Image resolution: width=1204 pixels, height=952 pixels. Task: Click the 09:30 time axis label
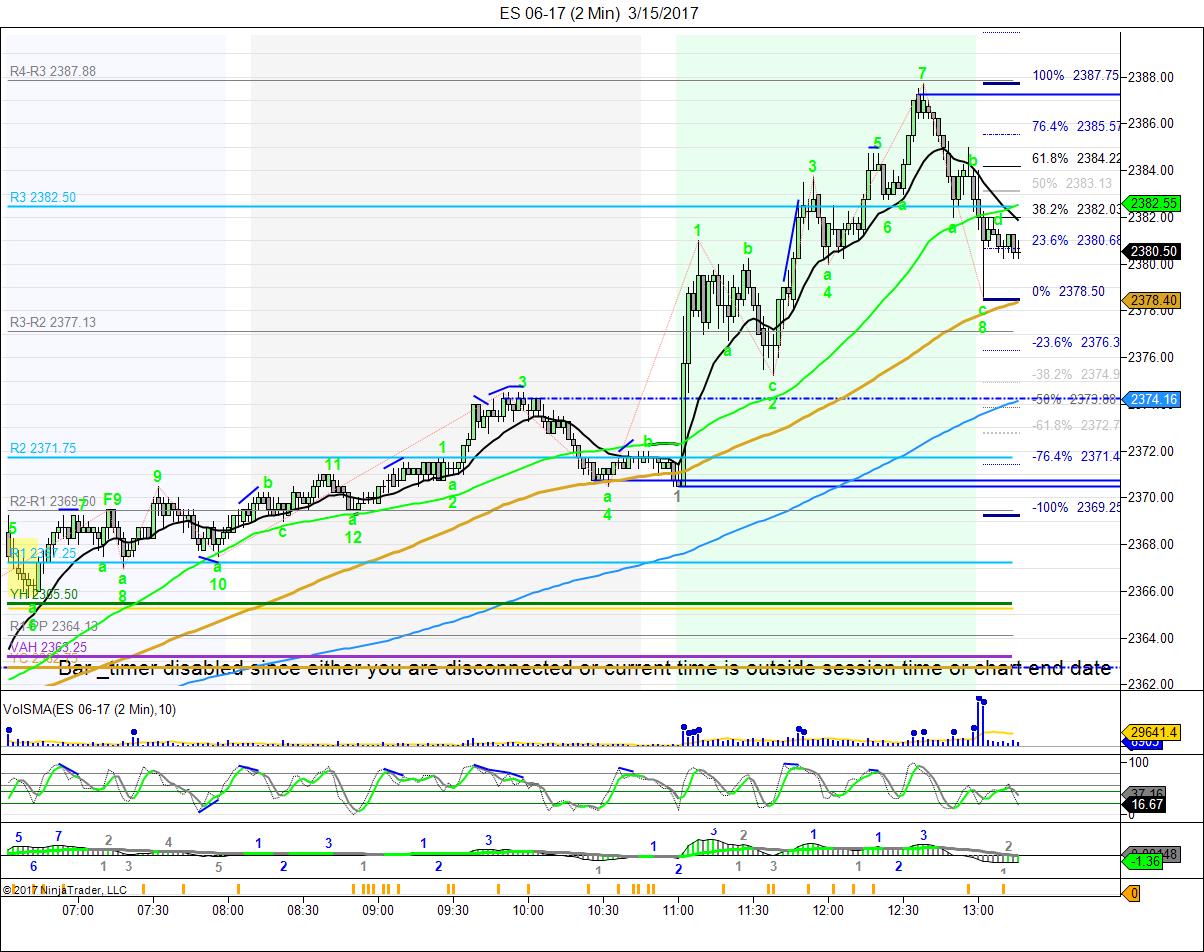[x=453, y=910]
